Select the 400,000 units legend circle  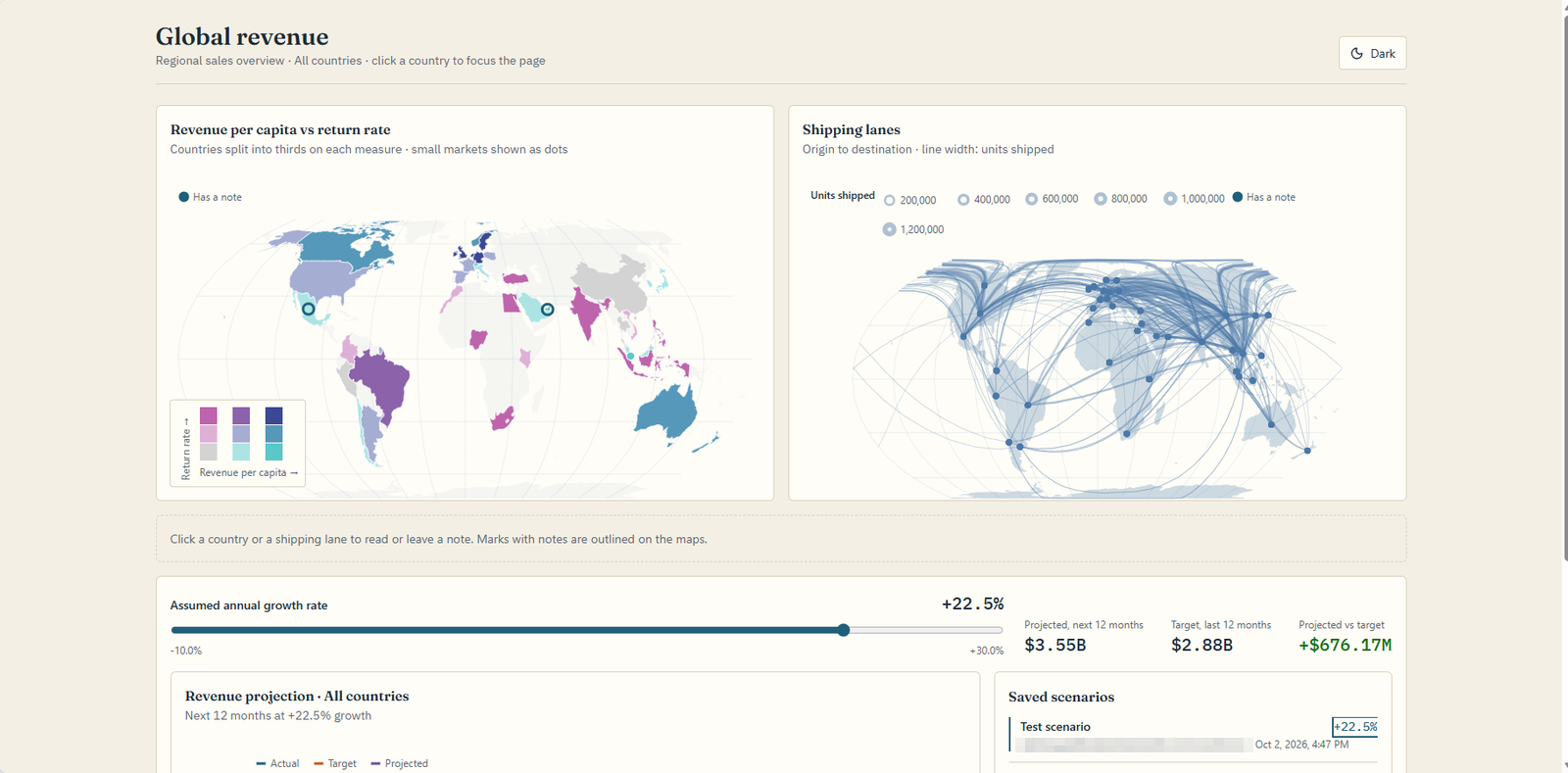click(963, 199)
